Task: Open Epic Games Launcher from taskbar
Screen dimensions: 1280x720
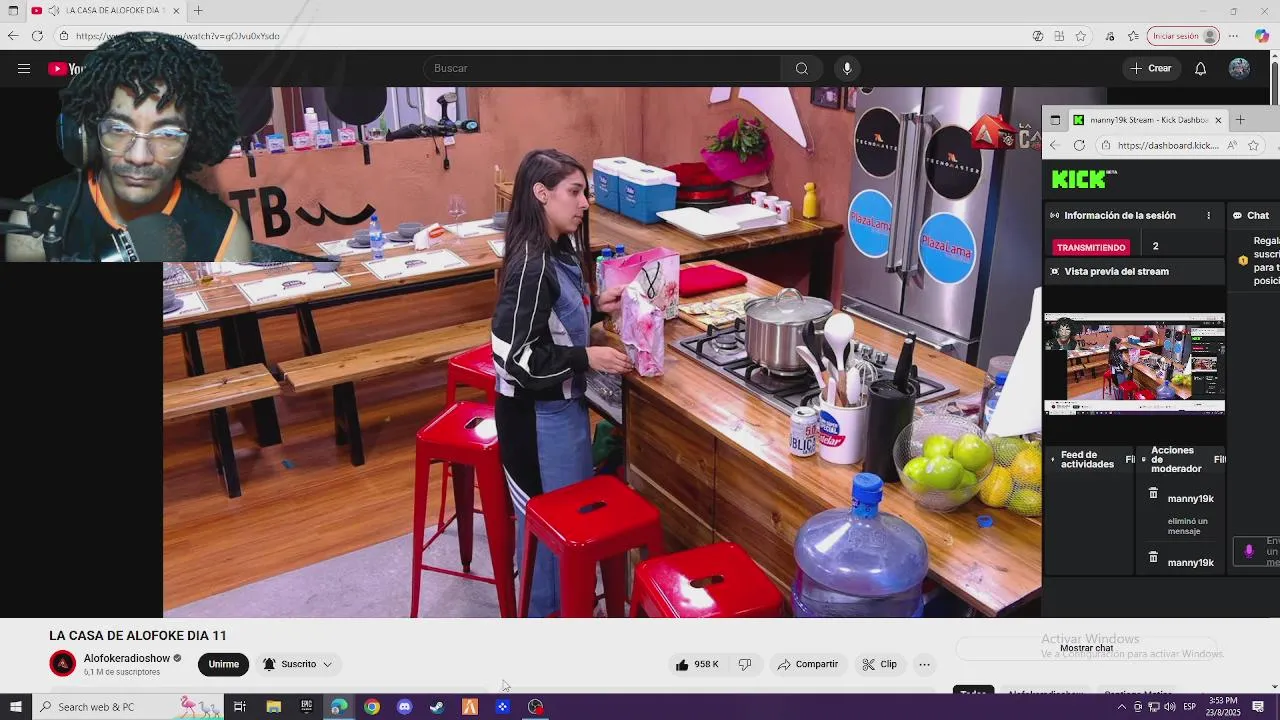Action: tap(306, 707)
